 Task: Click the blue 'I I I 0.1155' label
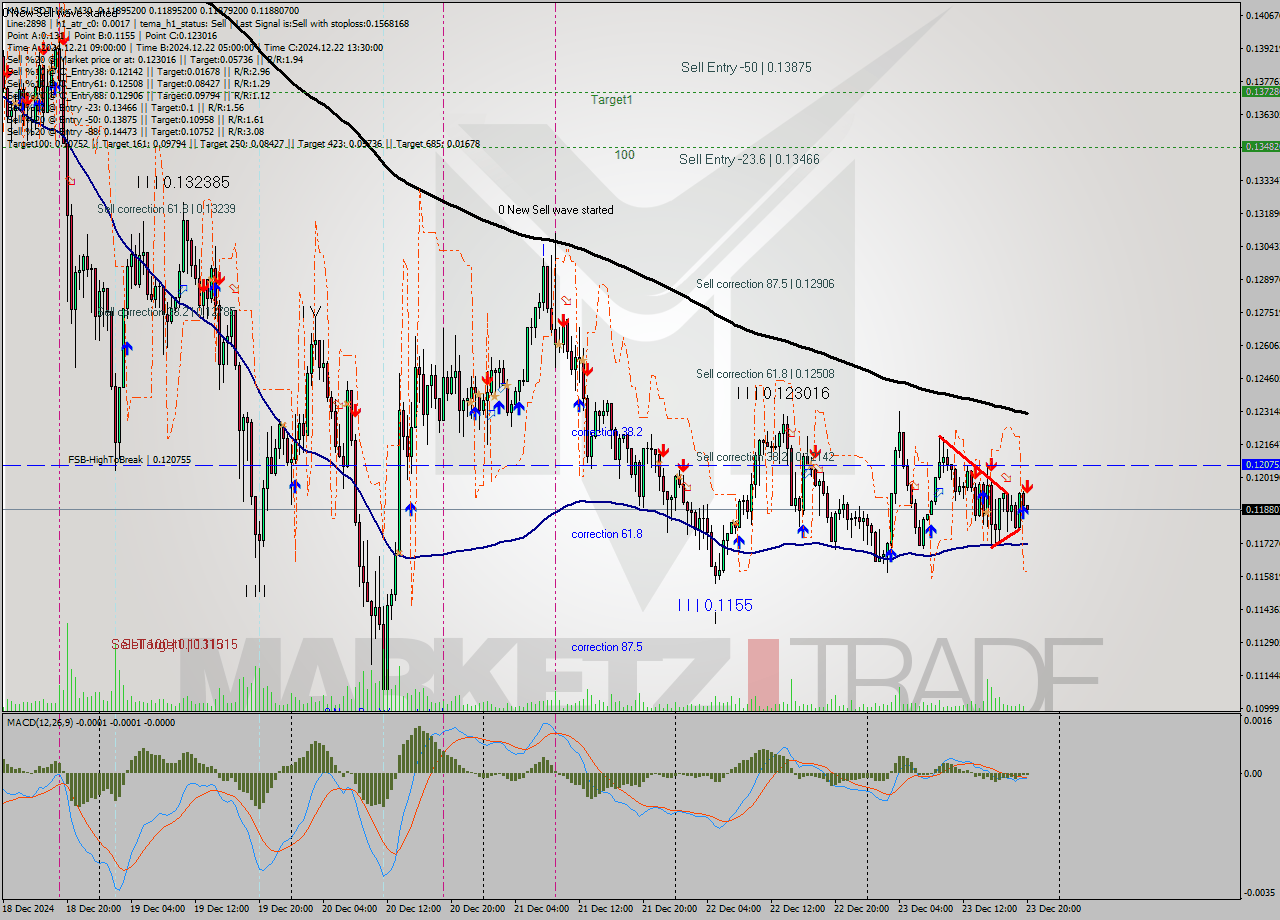(715, 606)
